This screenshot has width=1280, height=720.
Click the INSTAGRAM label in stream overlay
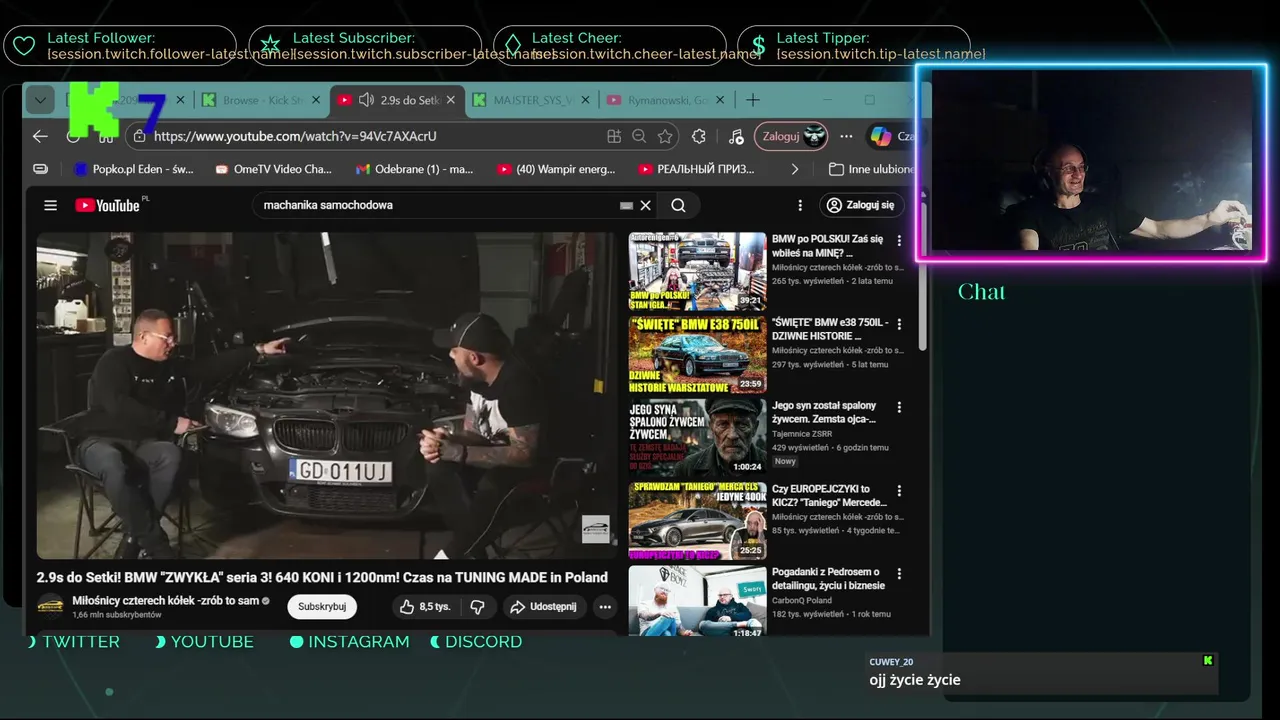358,642
